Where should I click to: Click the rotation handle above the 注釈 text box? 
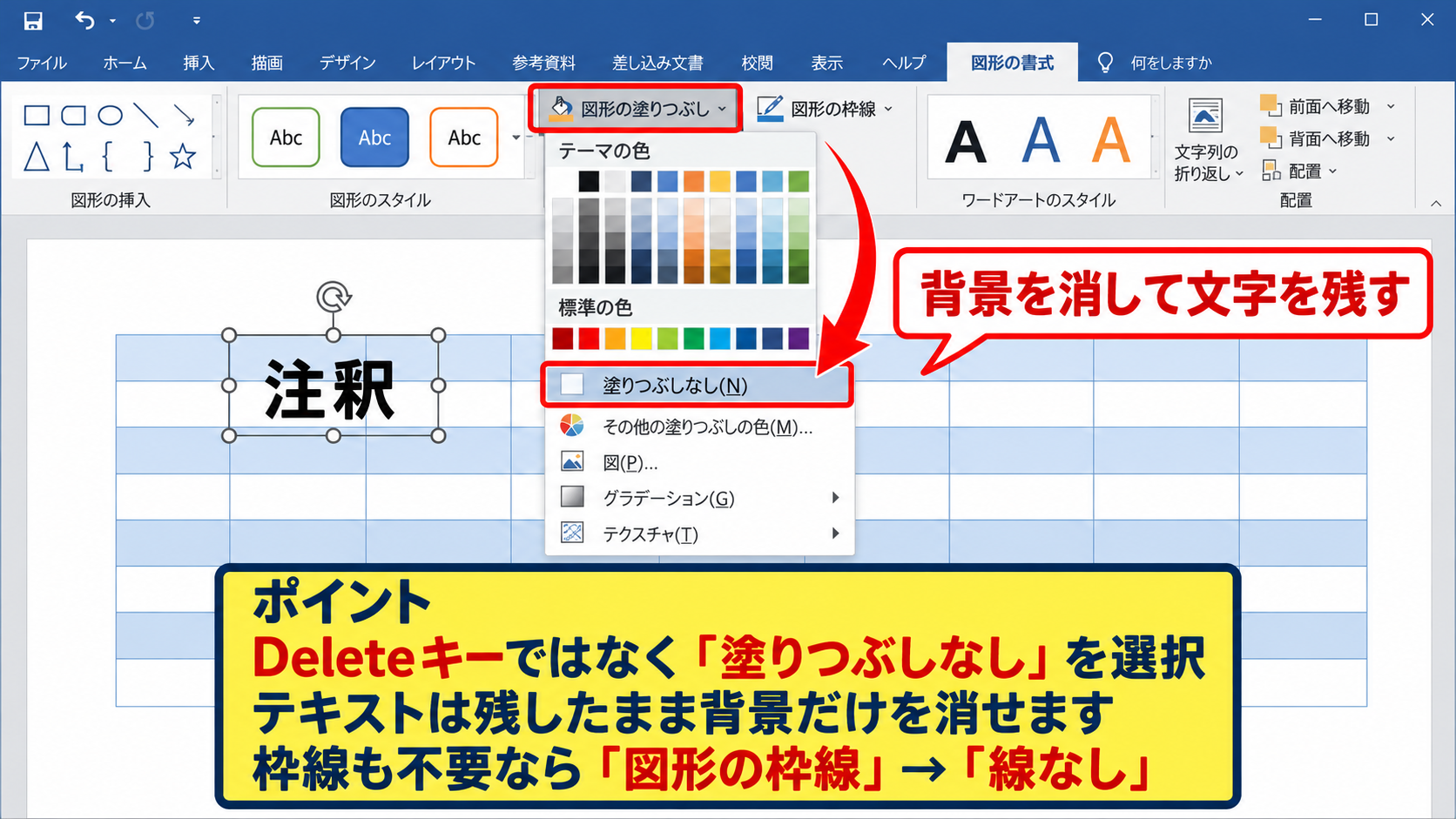pos(334,297)
